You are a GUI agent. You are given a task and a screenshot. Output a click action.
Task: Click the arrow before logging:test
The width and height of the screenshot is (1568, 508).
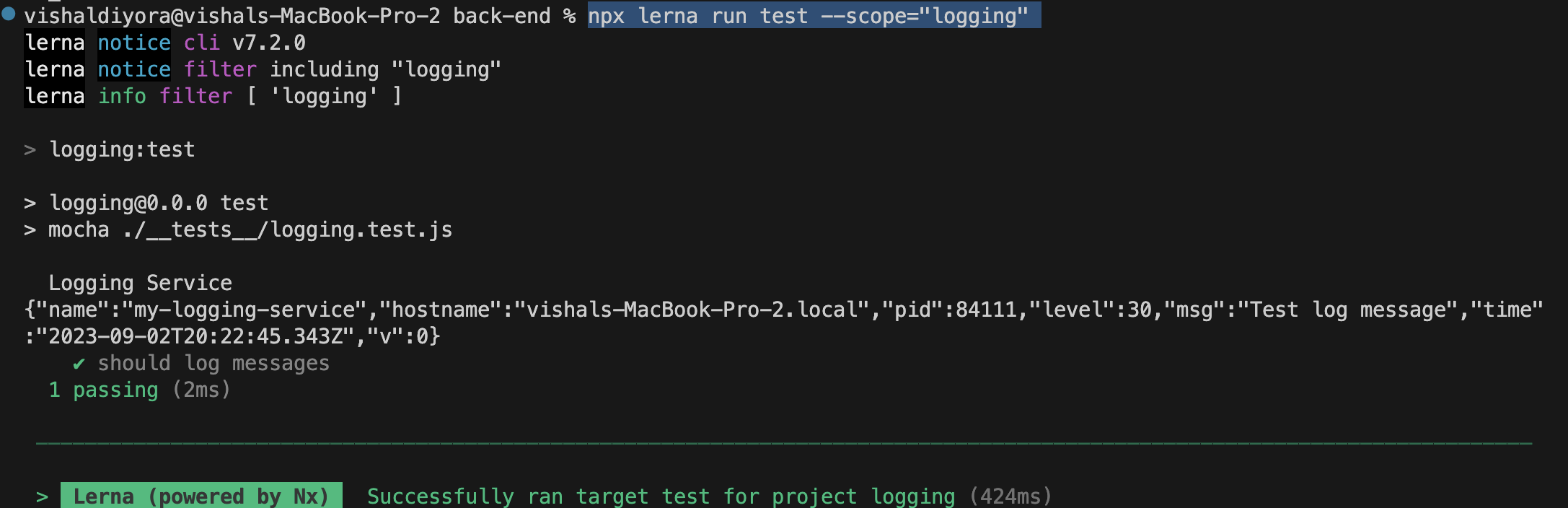pyautogui.click(x=30, y=150)
